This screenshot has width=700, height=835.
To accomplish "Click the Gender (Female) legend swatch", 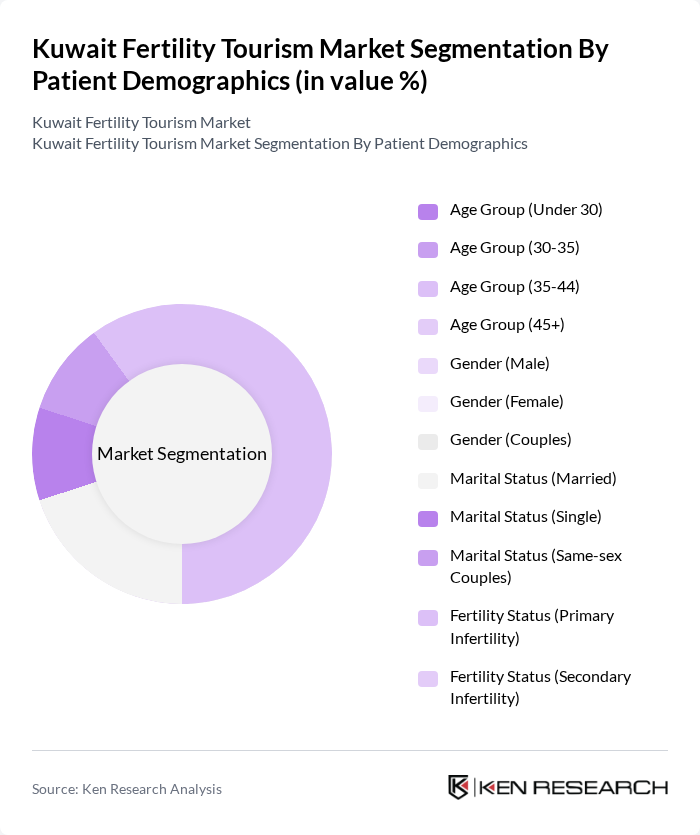I will click(x=428, y=402).
